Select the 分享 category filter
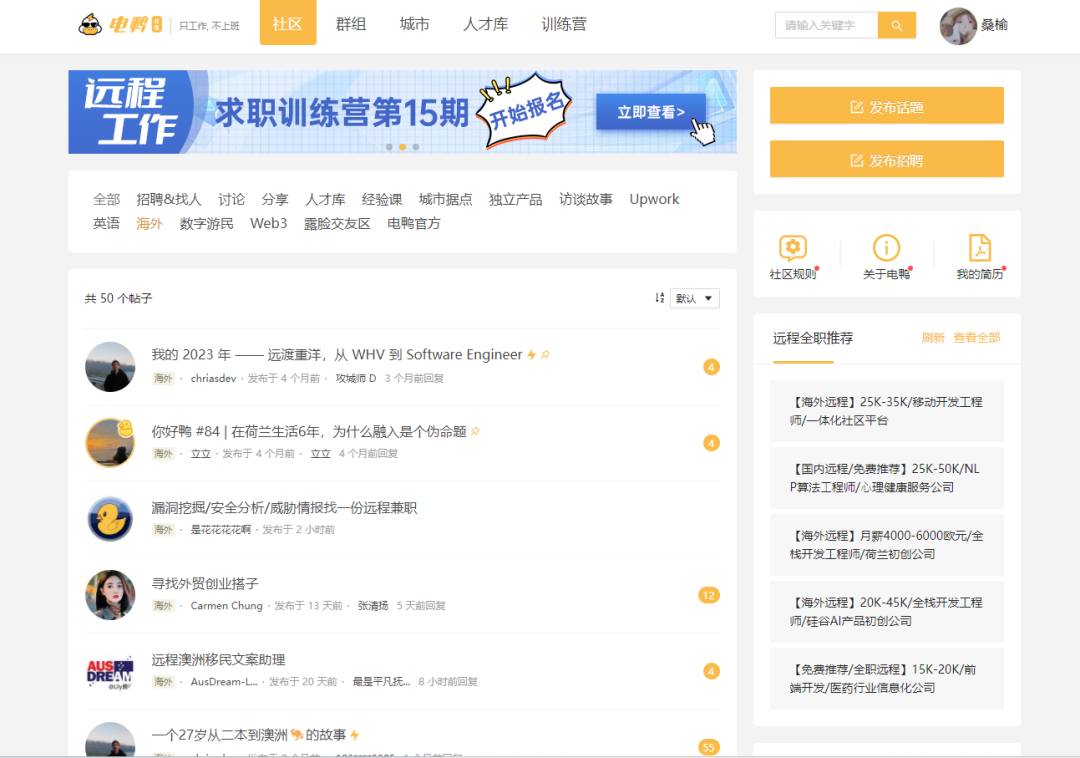Image resolution: width=1080 pixels, height=758 pixels. [x=275, y=200]
